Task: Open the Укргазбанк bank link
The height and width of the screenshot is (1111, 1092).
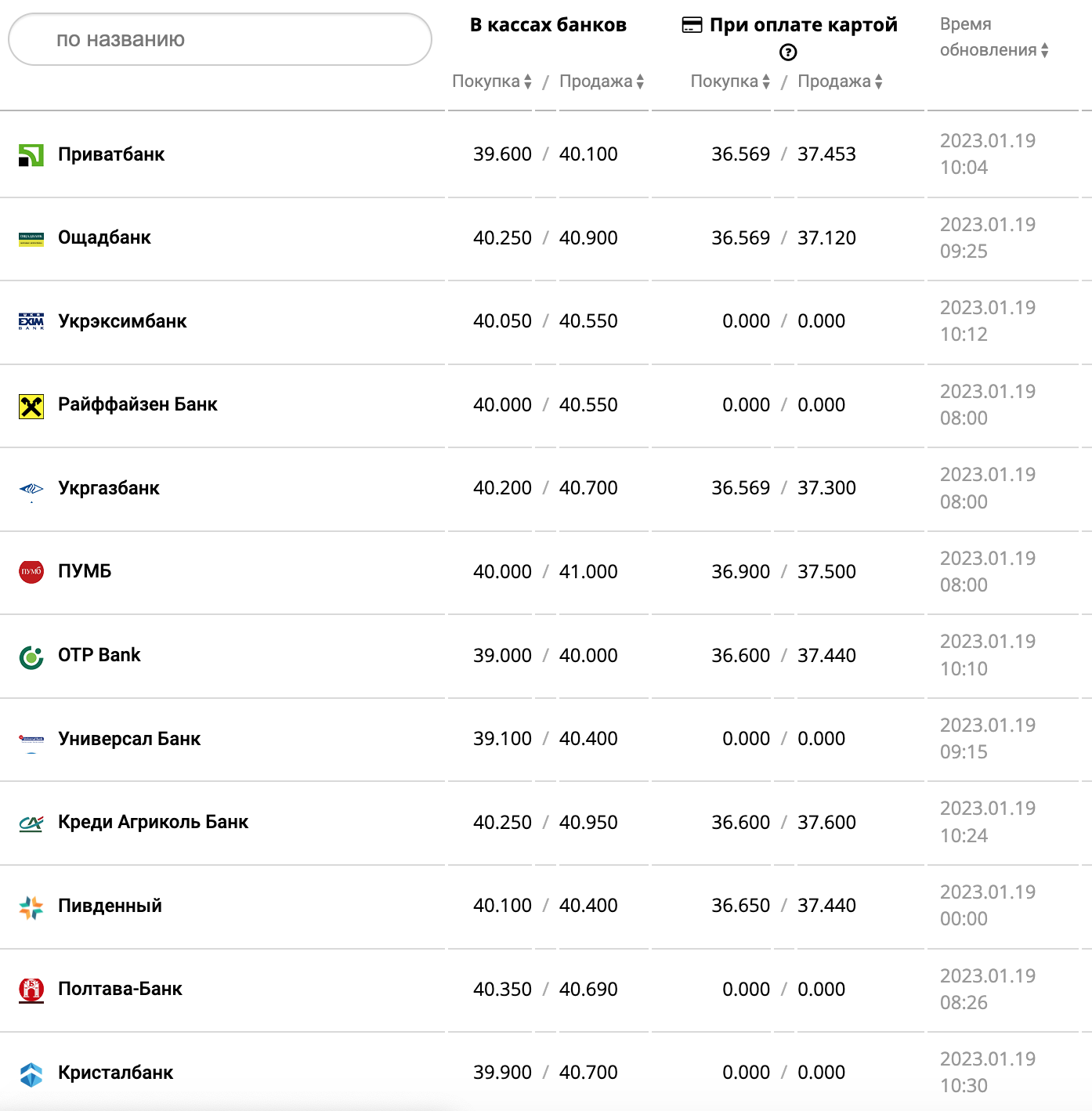Action: click(x=109, y=488)
